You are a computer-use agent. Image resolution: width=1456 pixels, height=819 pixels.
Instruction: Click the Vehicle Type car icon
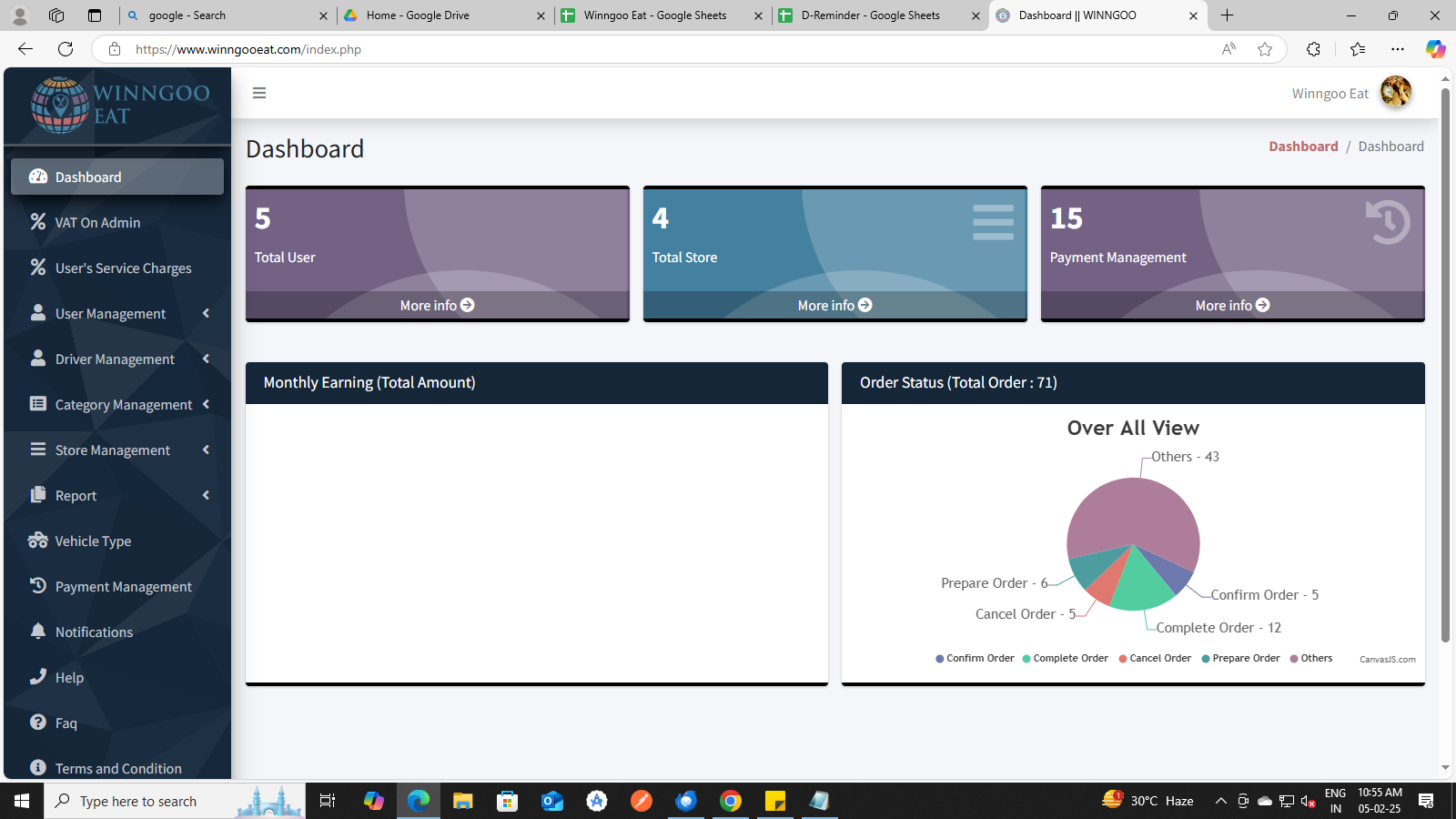point(37,541)
